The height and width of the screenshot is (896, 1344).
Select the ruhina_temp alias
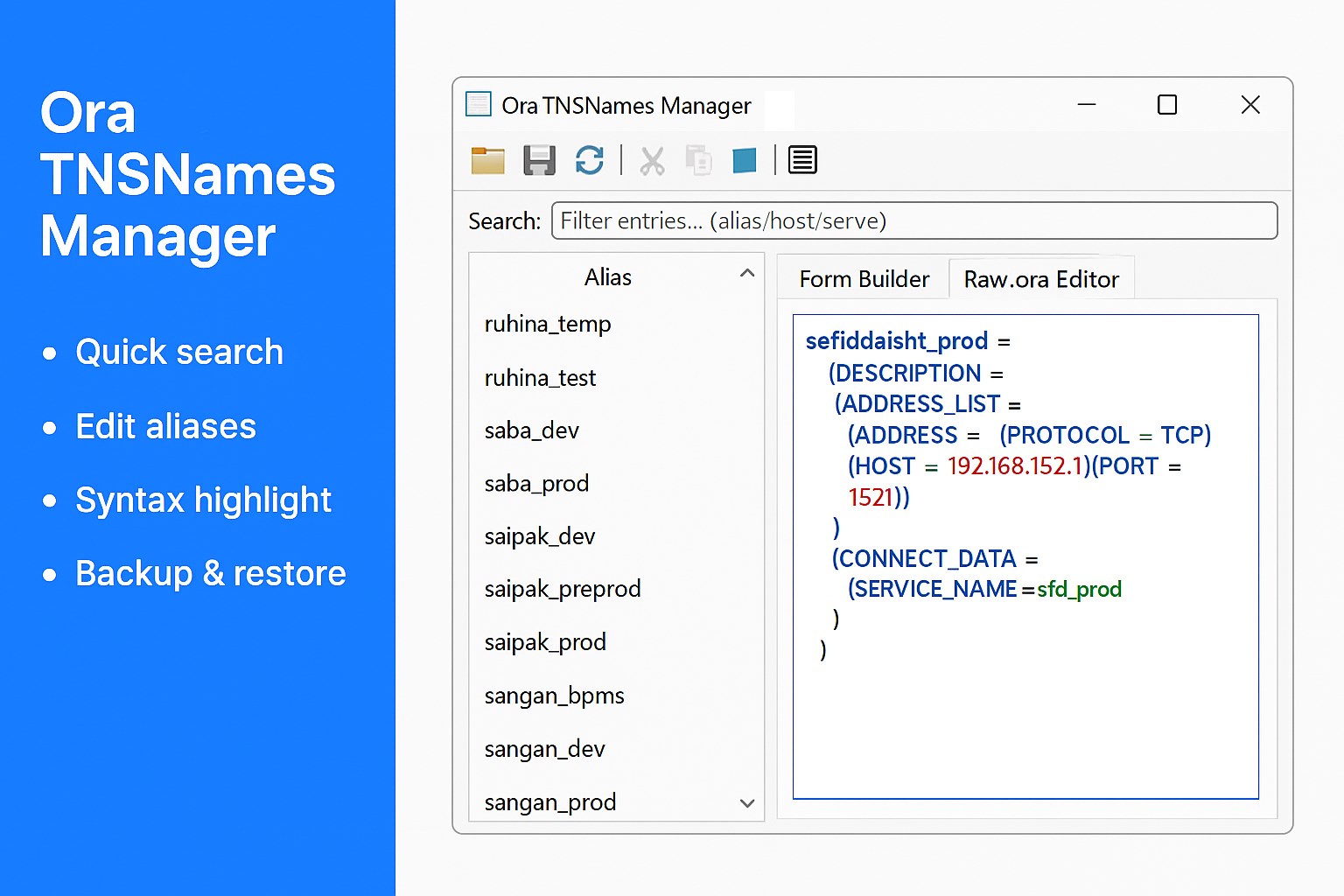(548, 324)
